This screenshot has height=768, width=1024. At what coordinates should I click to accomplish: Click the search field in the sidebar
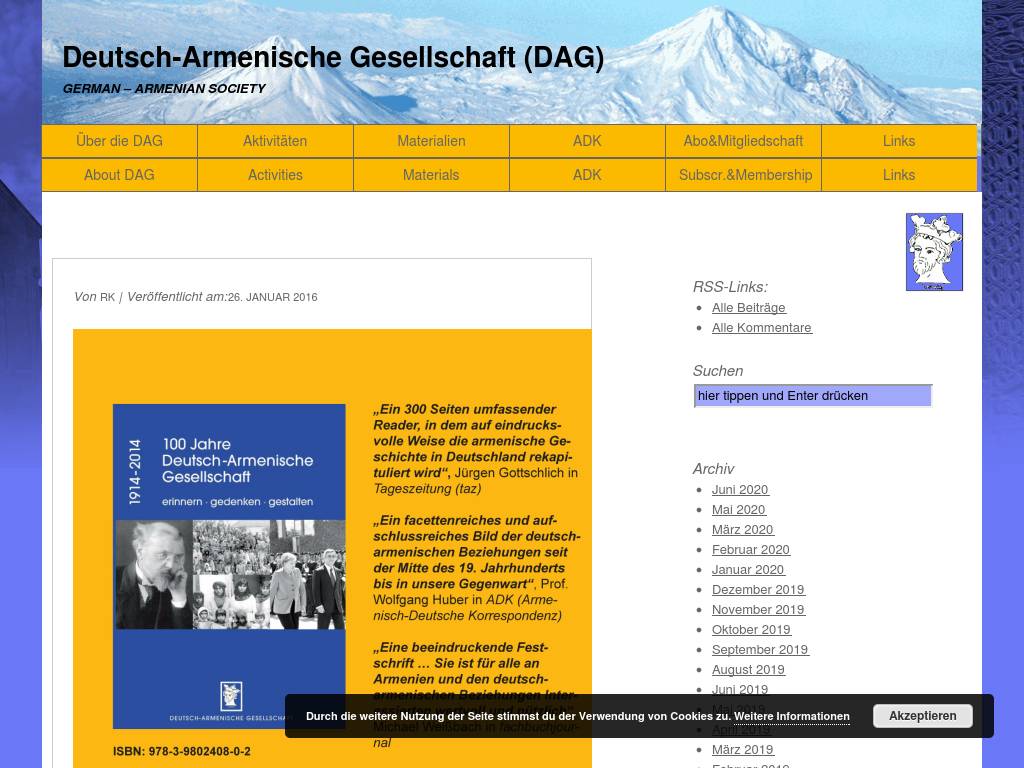(812, 396)
